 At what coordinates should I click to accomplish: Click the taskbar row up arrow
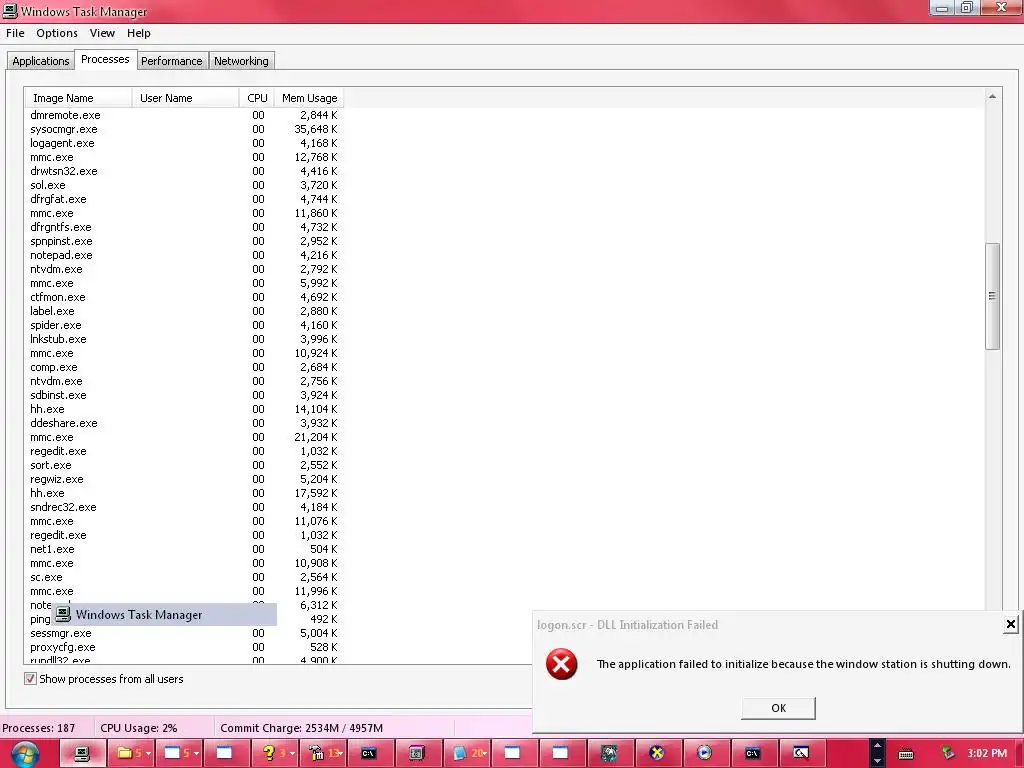tap(877, 746)
